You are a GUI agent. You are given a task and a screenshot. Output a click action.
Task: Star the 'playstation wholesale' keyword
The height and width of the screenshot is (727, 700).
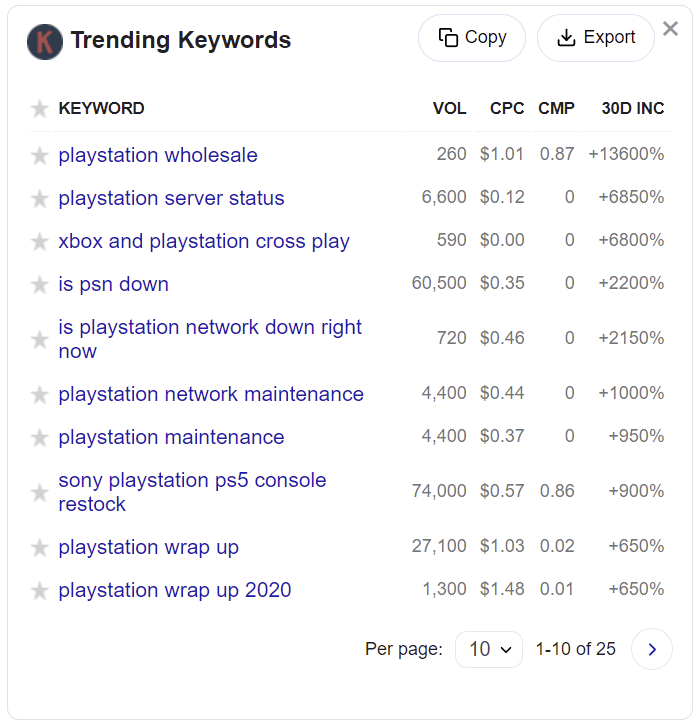point(40,156)
